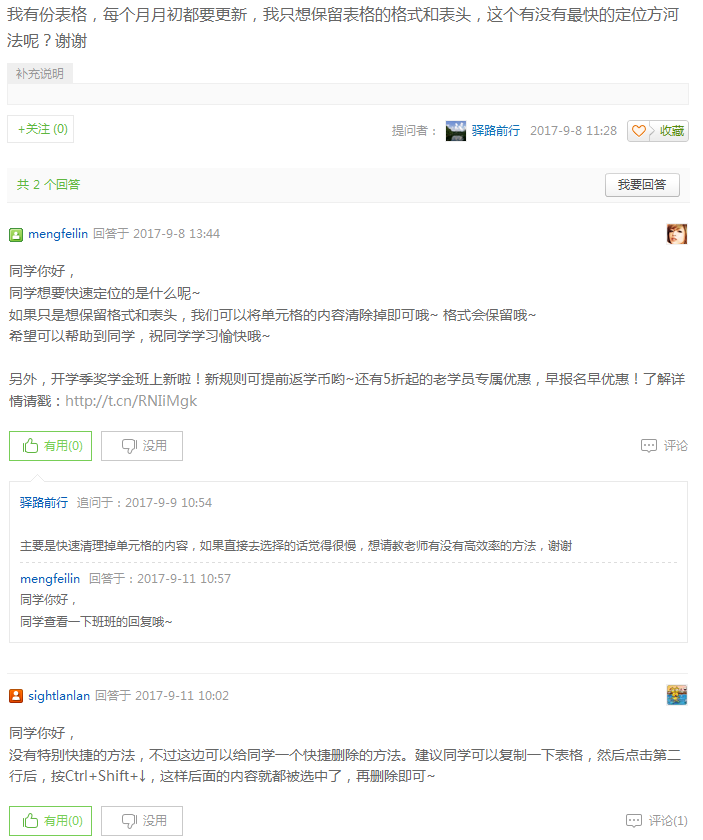
Task: Click timestamp 2017-9-8 11:28
Action: pos(573,131)
